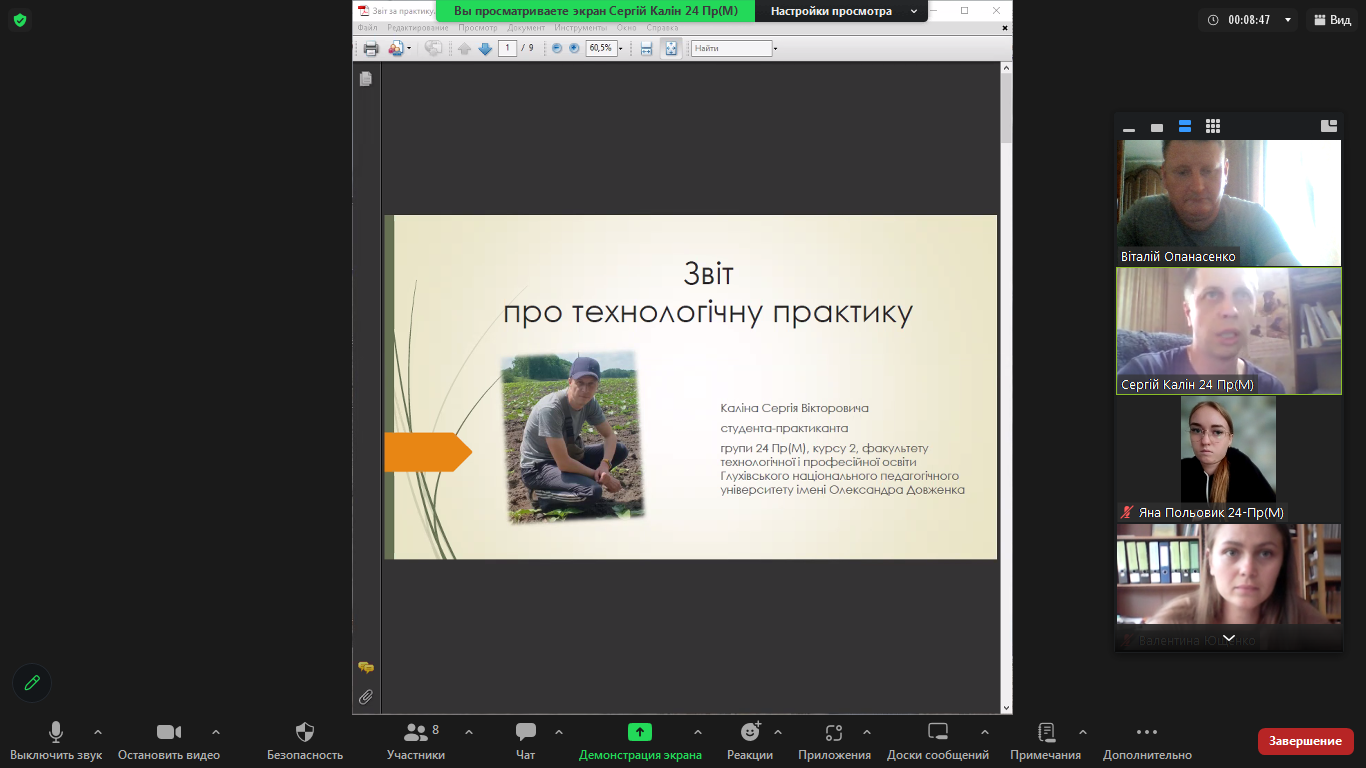This screenshot has height=768, width=1366.
Task: Open Дополнительно more options menu
Action: point(1147,741)
